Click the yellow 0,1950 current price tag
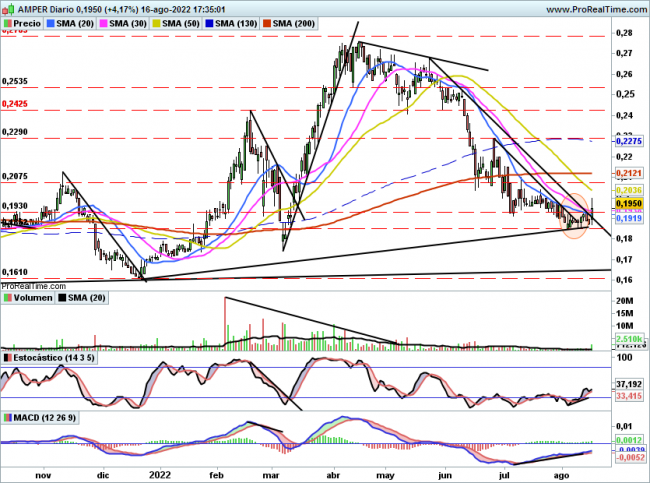This screenshot has height=483, width=650. point(628,202)
